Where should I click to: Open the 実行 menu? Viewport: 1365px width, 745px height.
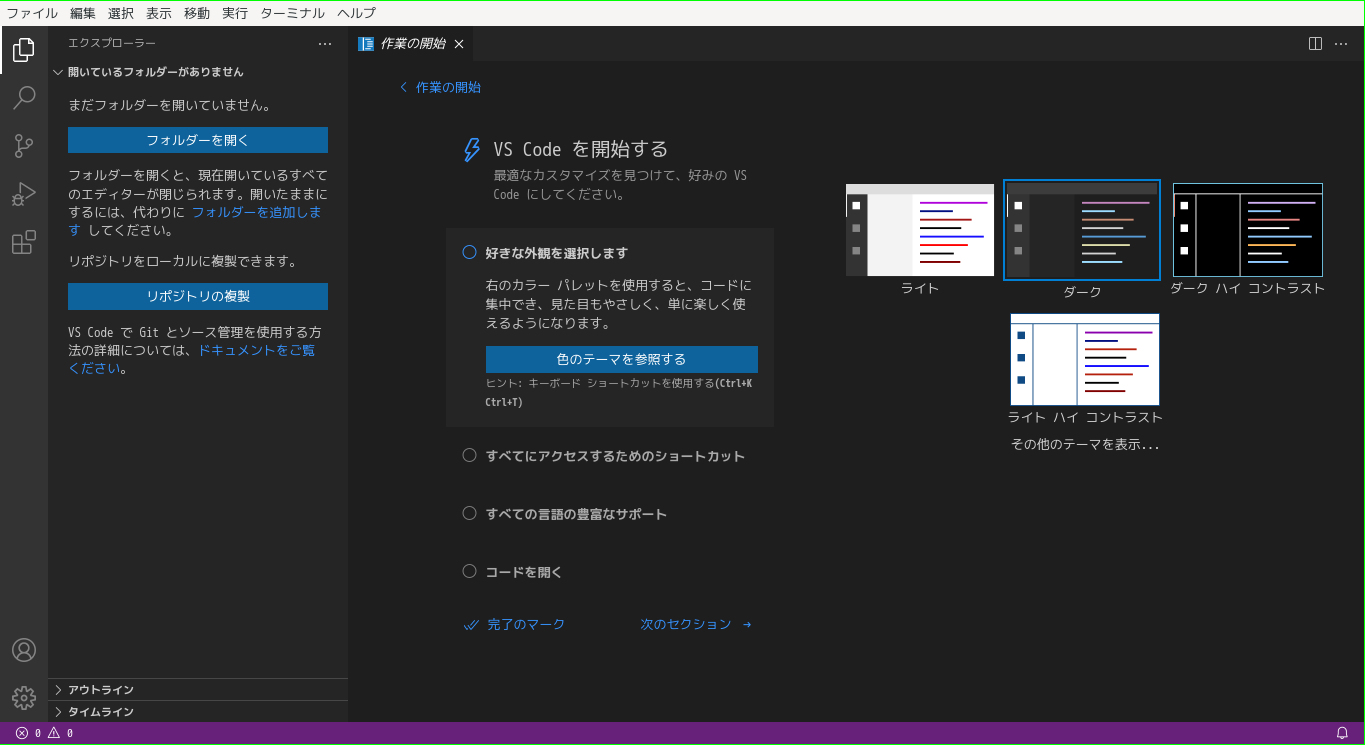(x=235, y=13)
